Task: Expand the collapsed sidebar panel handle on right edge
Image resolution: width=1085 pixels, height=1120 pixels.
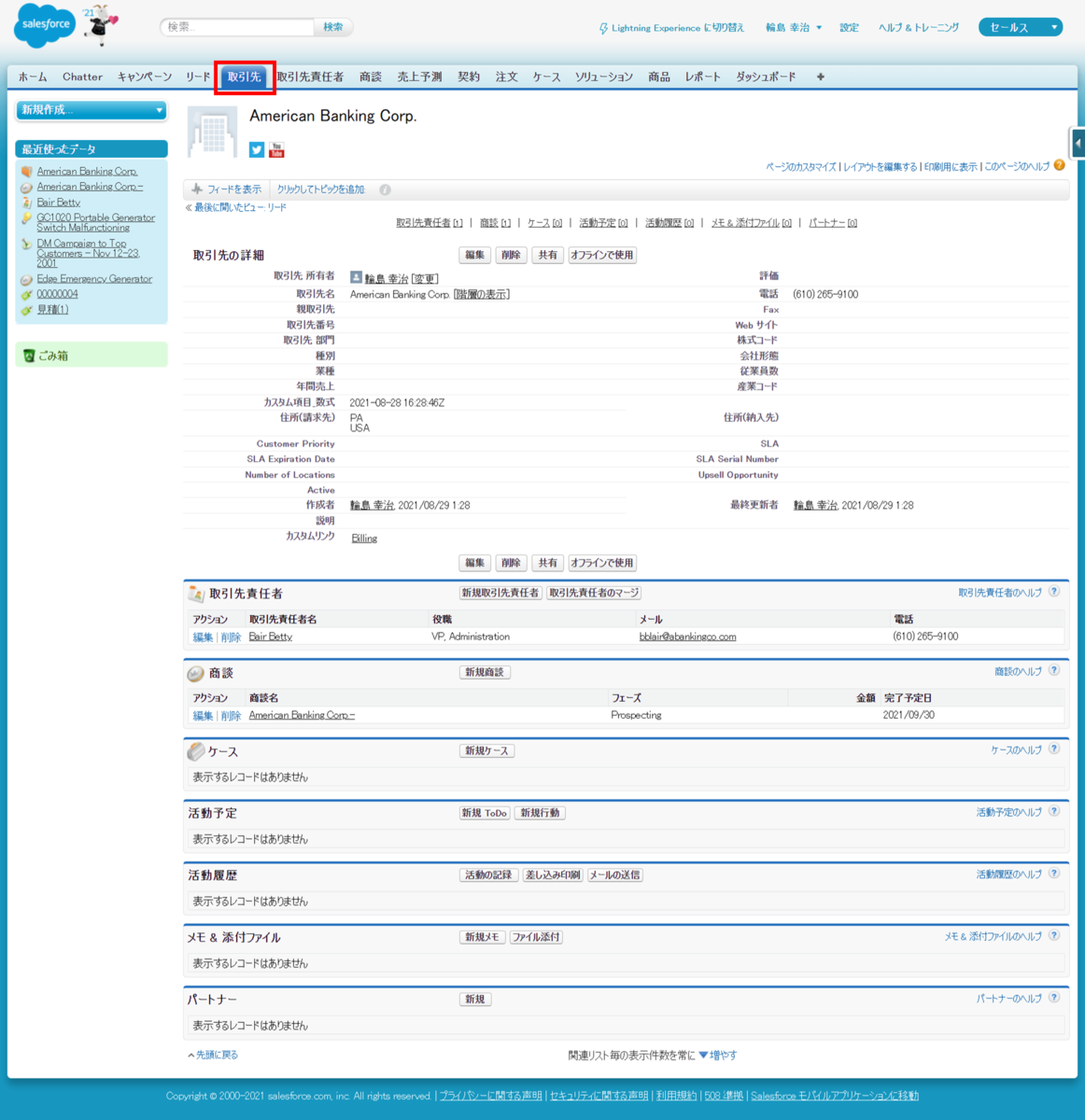Action: click(1077, 144)
